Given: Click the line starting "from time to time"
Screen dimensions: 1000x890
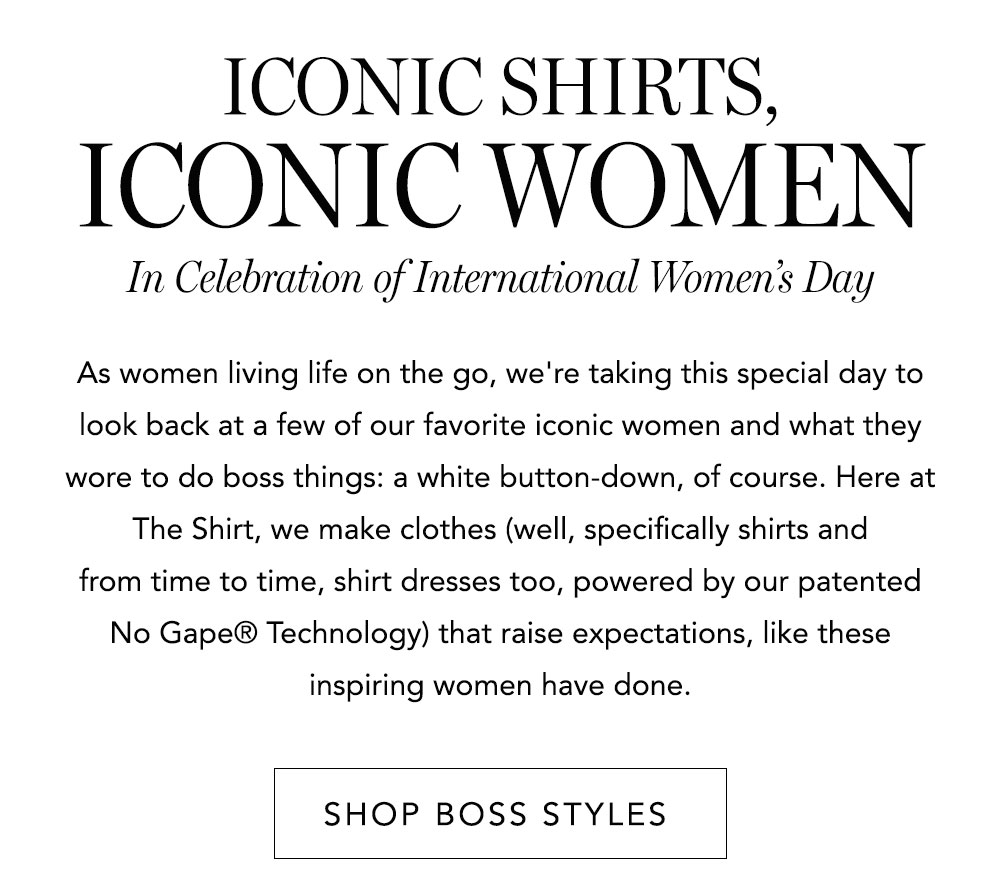Looking at the screenshot, I should tap(500, 581).
